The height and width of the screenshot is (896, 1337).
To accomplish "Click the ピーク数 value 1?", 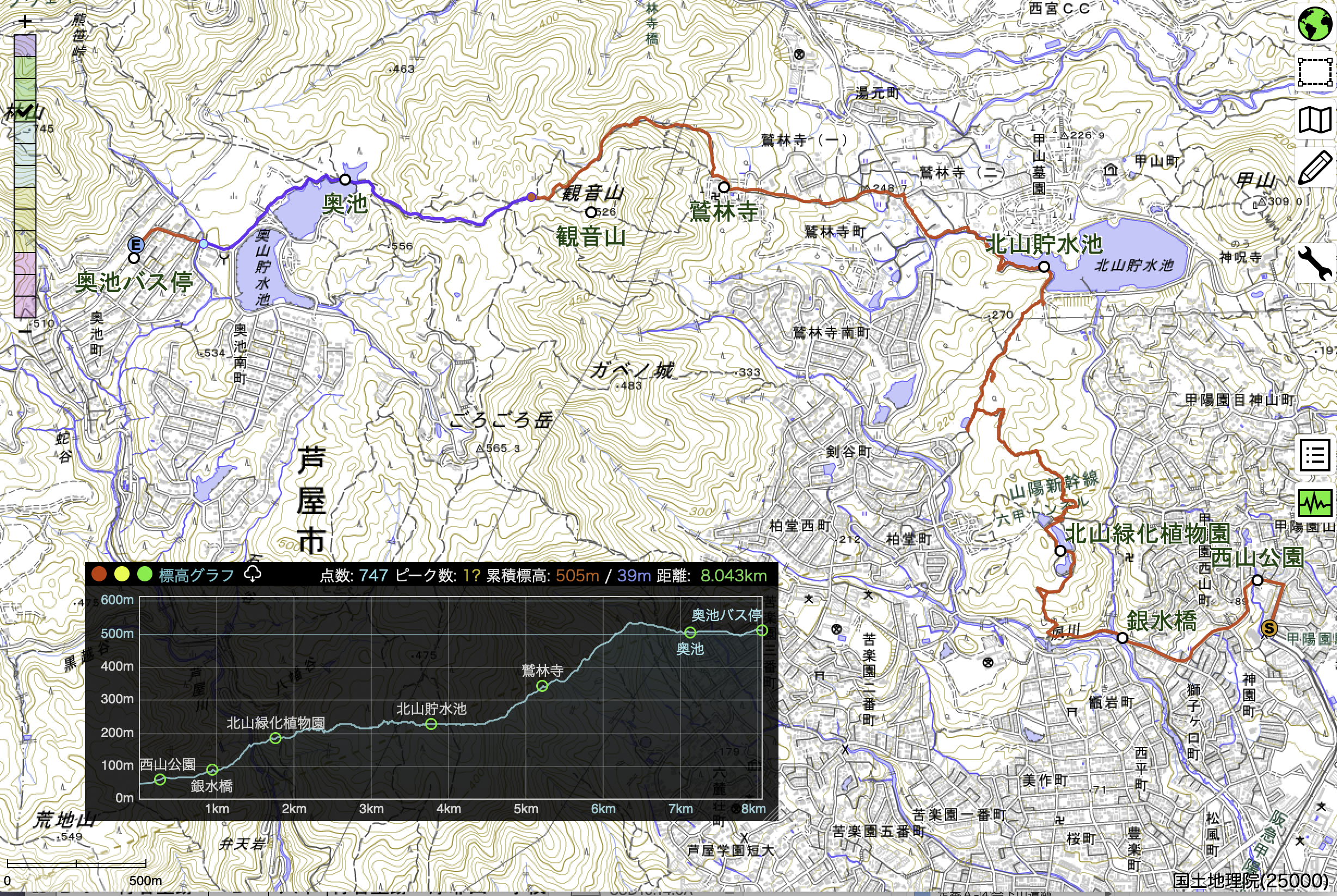I will pos(471,575).
